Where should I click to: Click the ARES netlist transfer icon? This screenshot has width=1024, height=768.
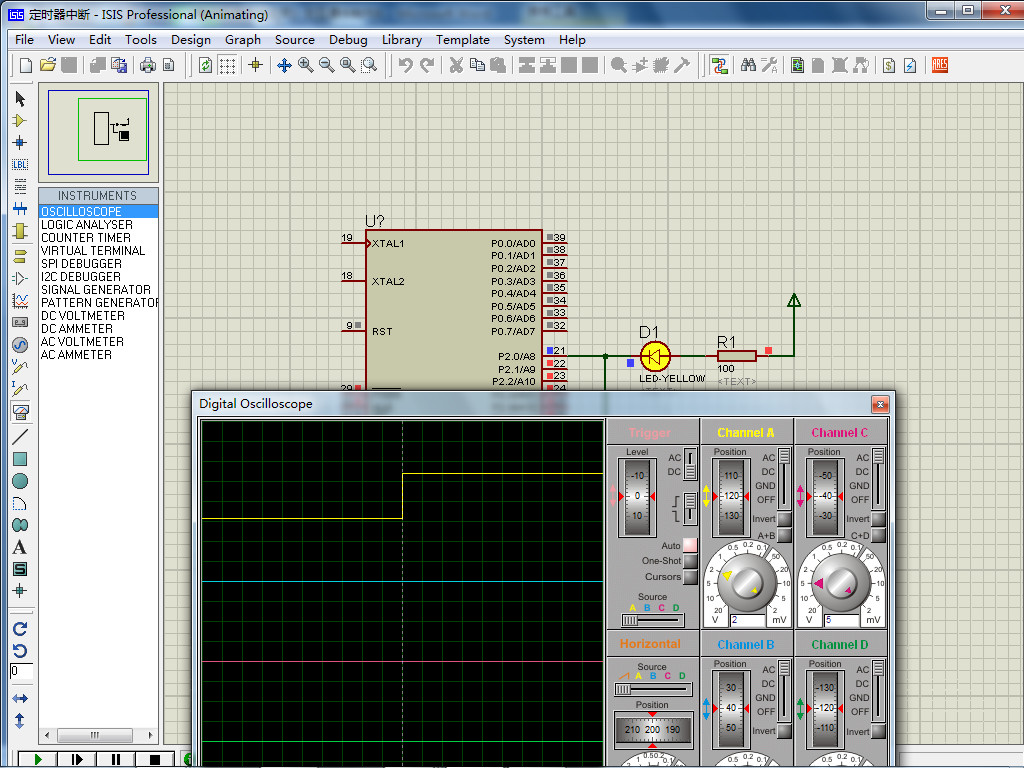click(x=940, y=65)
